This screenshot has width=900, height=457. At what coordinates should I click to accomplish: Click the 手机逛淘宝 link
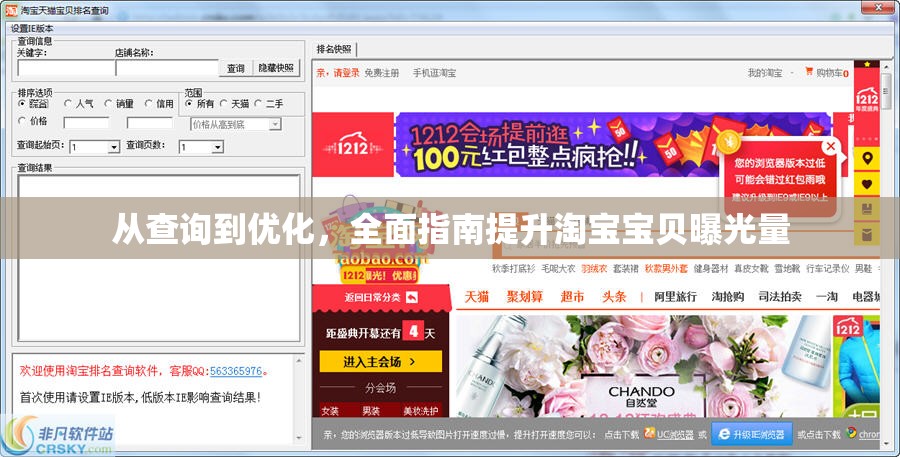pyautogui.click(x=435, y=73)
